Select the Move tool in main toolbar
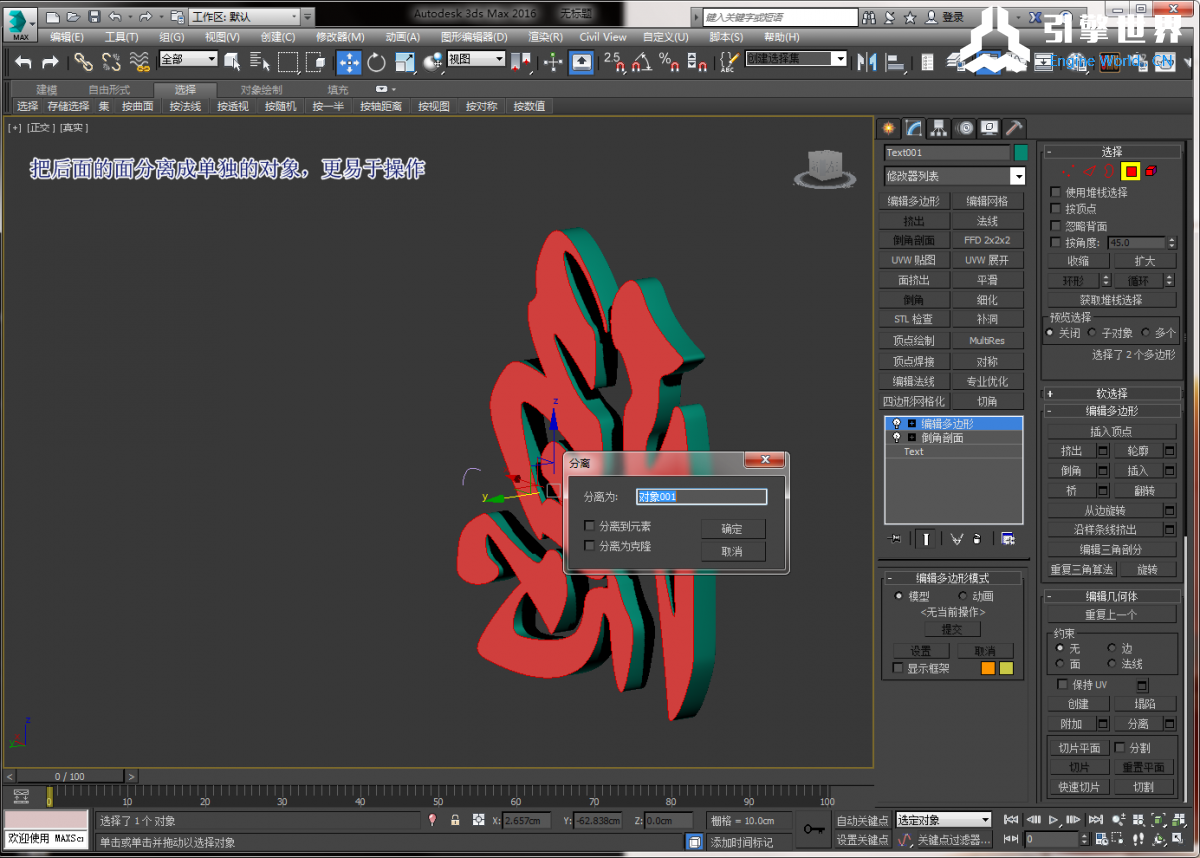 click(x=349, y=62)
